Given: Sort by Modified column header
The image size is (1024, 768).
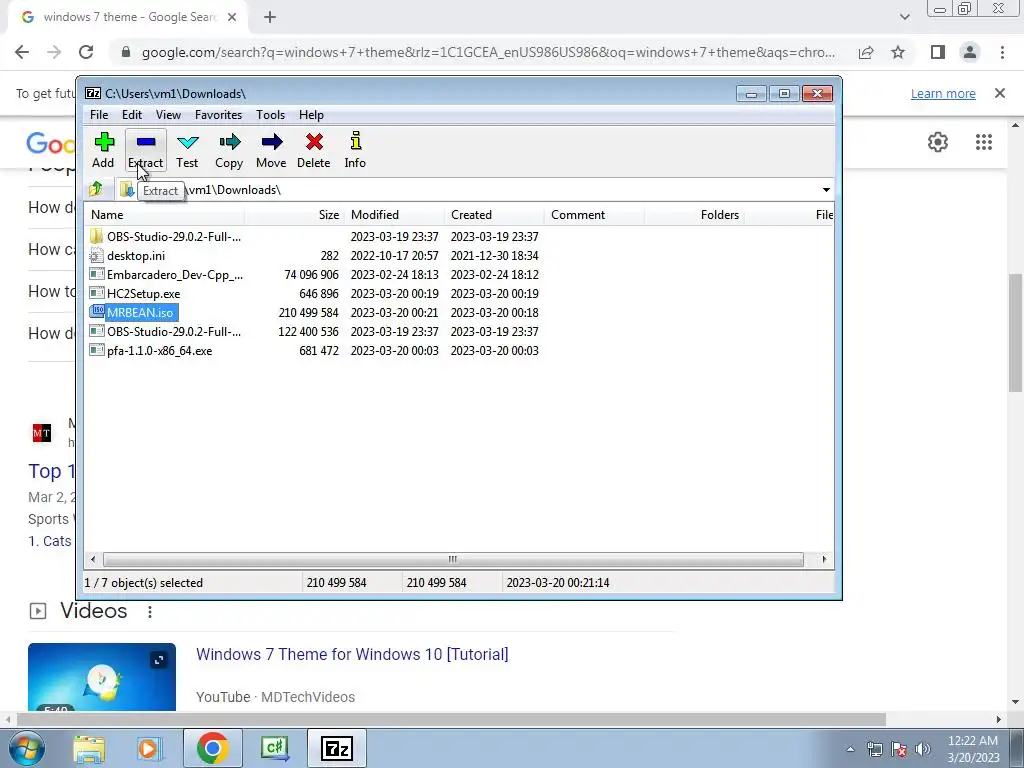Looking at the screenshot, I should (x=394, y=215).
